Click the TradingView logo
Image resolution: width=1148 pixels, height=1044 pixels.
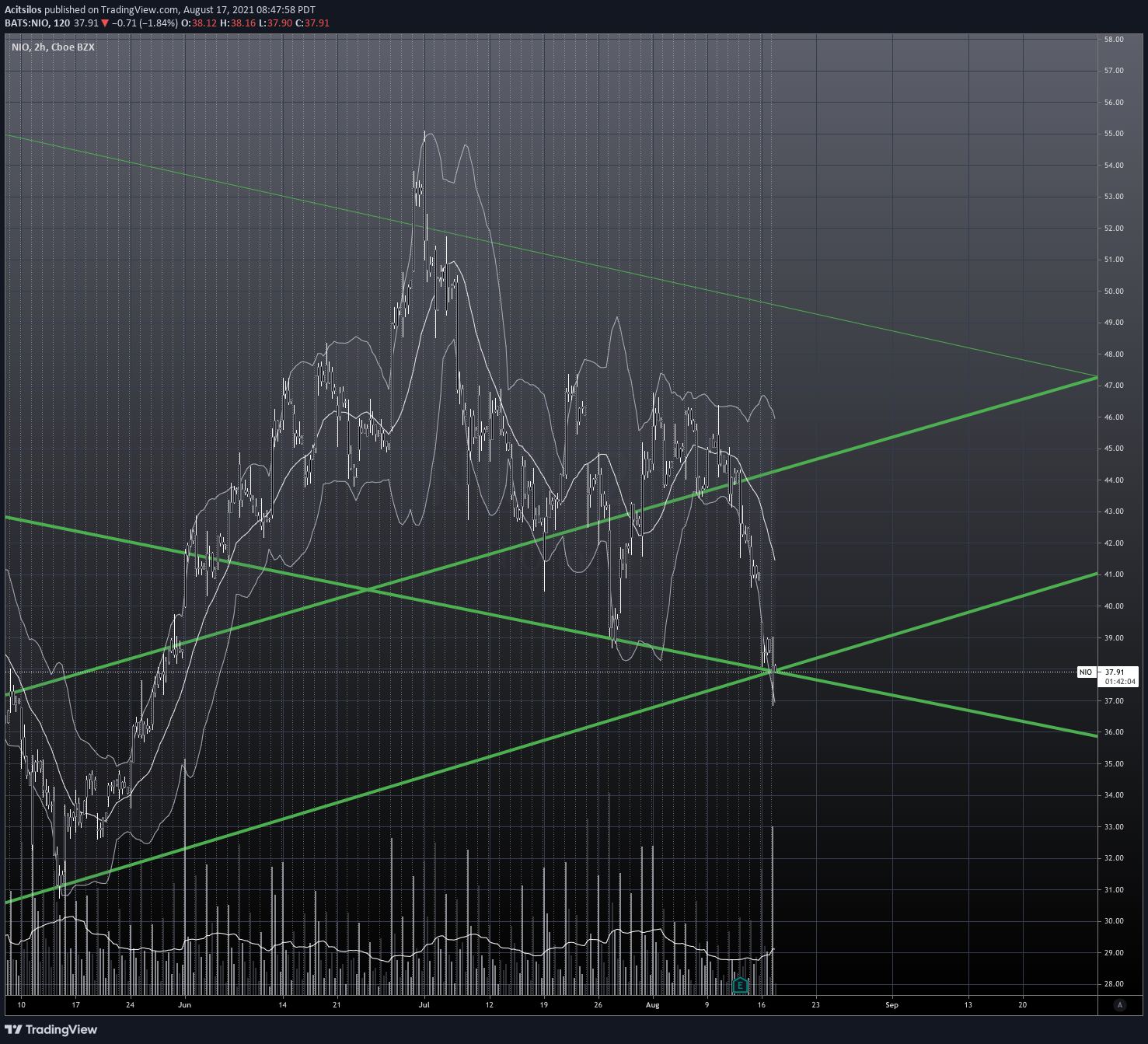point(51,1029)
